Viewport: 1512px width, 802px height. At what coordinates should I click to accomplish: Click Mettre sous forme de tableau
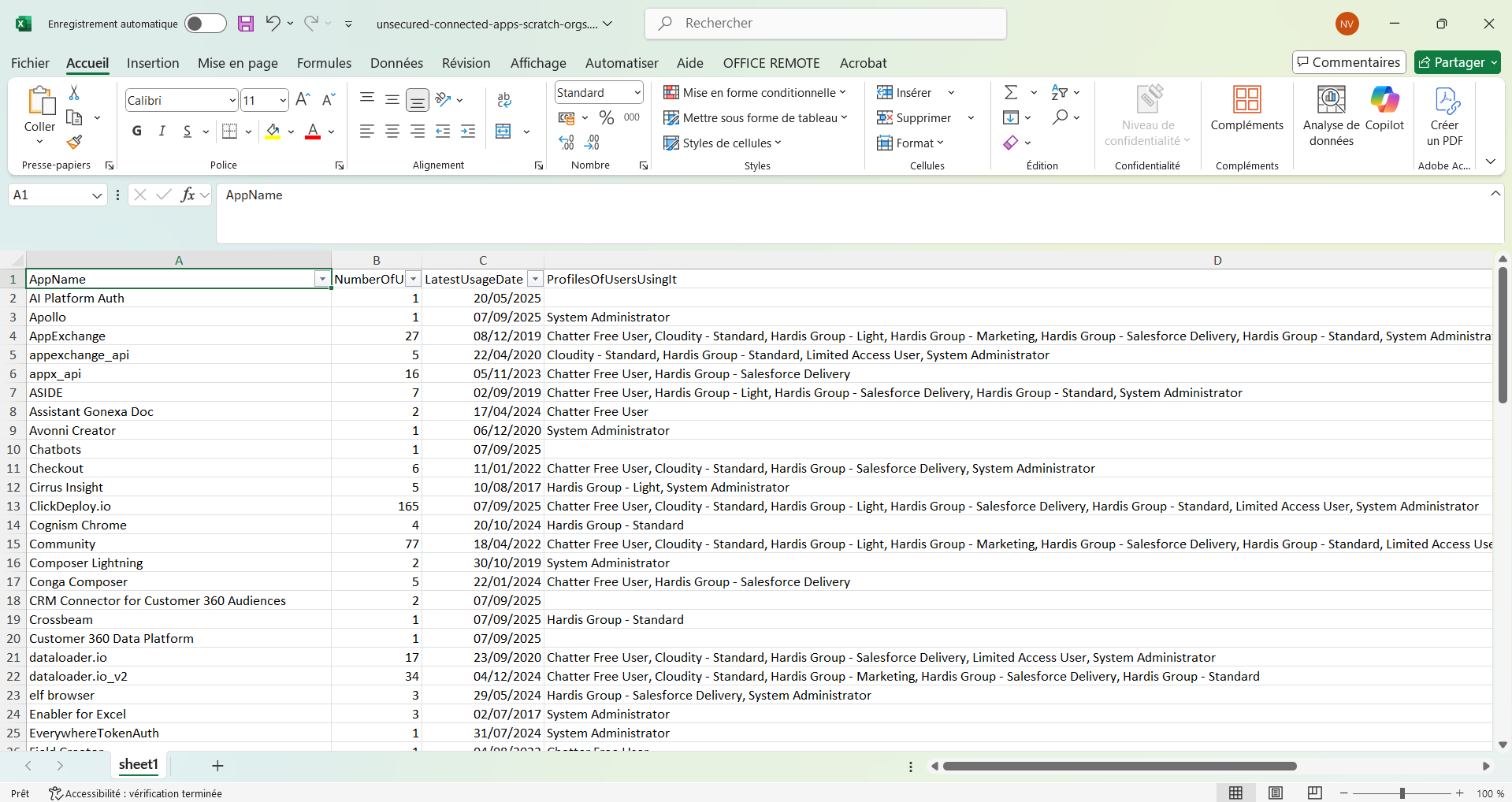(x=756, y=117)
